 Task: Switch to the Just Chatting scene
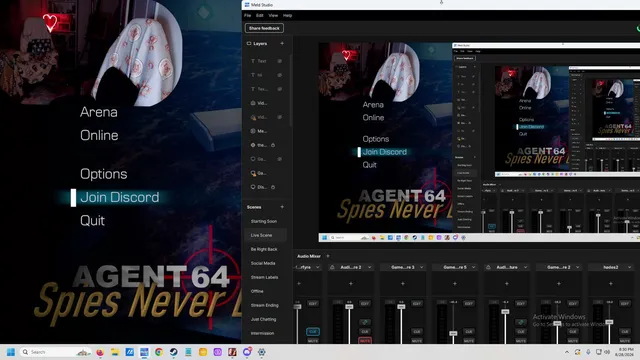pos(263,319)
